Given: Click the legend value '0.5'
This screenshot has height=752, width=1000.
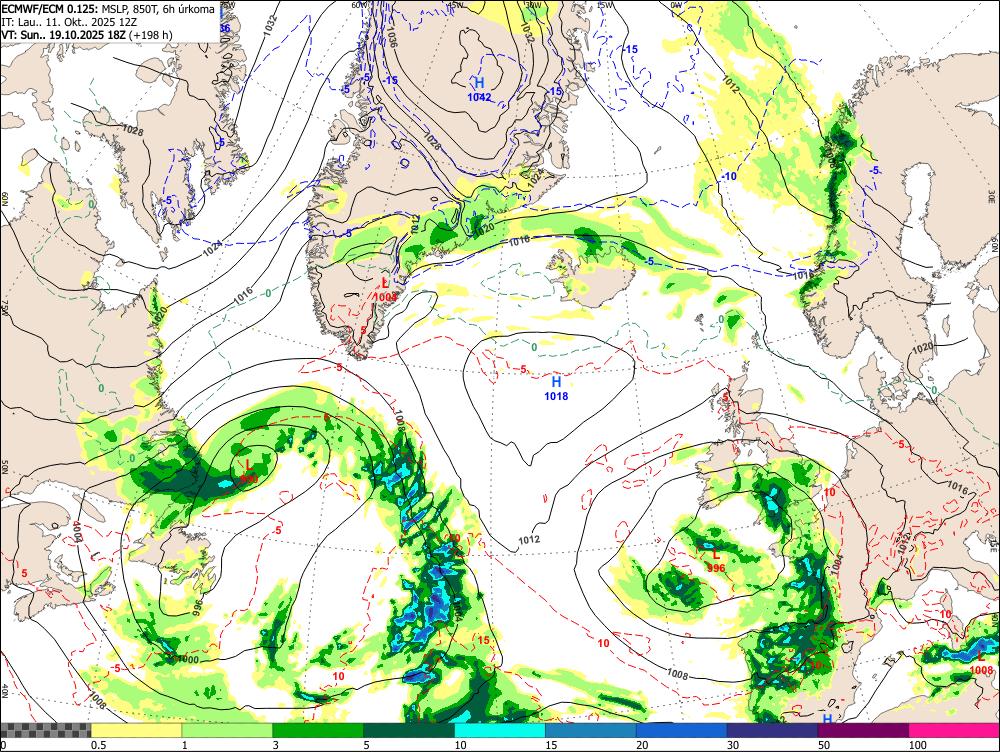Looking at the screenshot, I should pyautogui.click(x=98, y=745).
